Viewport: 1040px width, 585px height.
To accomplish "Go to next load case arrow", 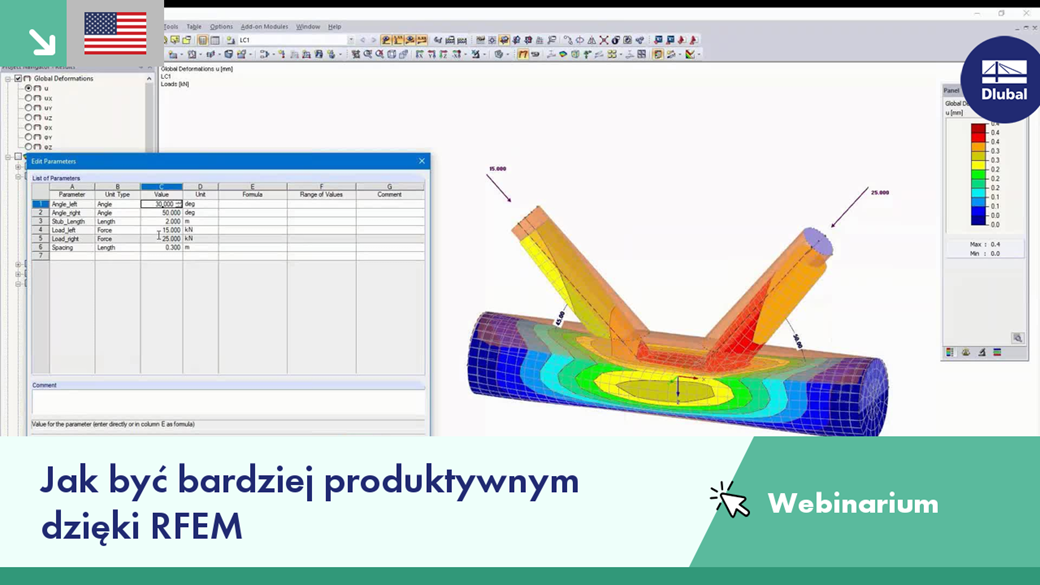I will coord(373,40).
